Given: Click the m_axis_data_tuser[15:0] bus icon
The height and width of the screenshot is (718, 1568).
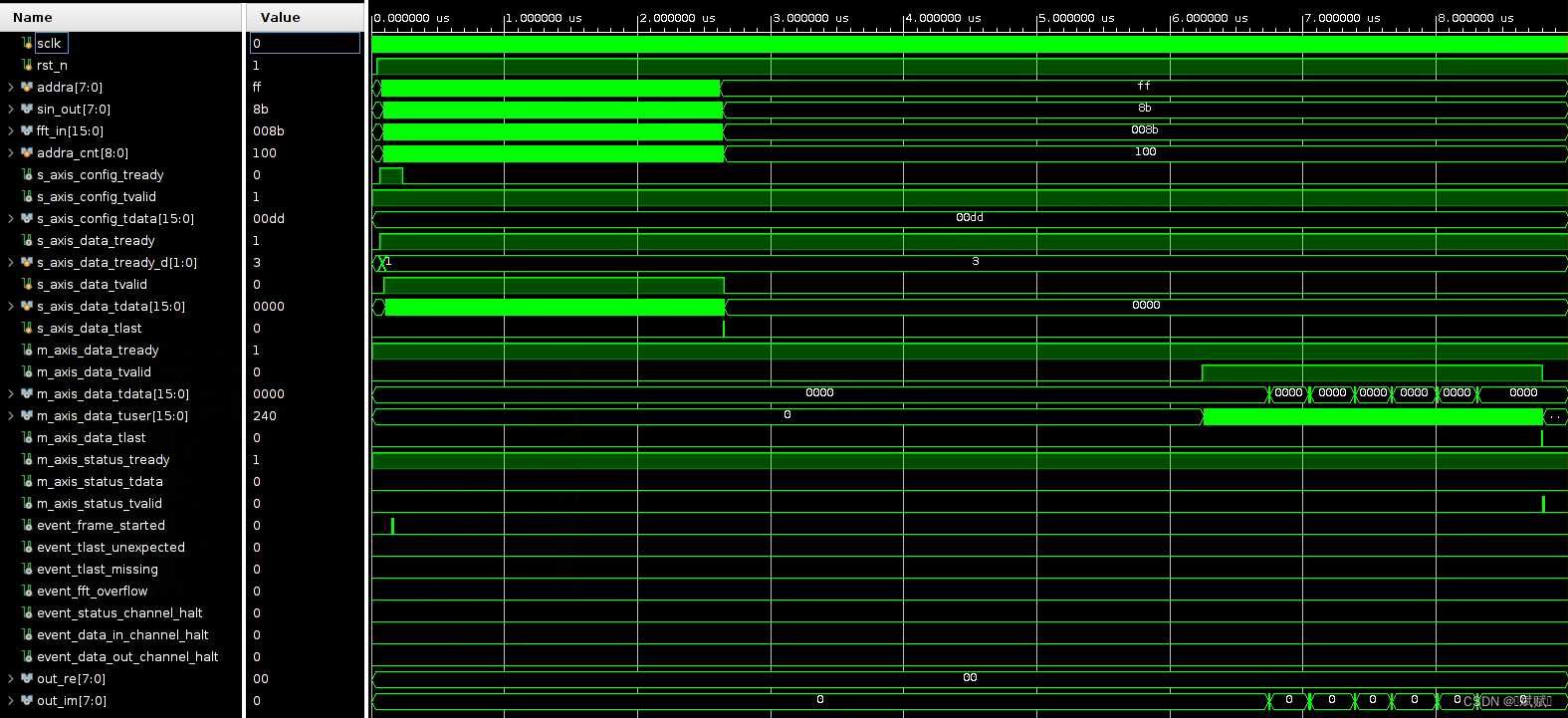Looking at the screenshot, I should click(28, 415).
